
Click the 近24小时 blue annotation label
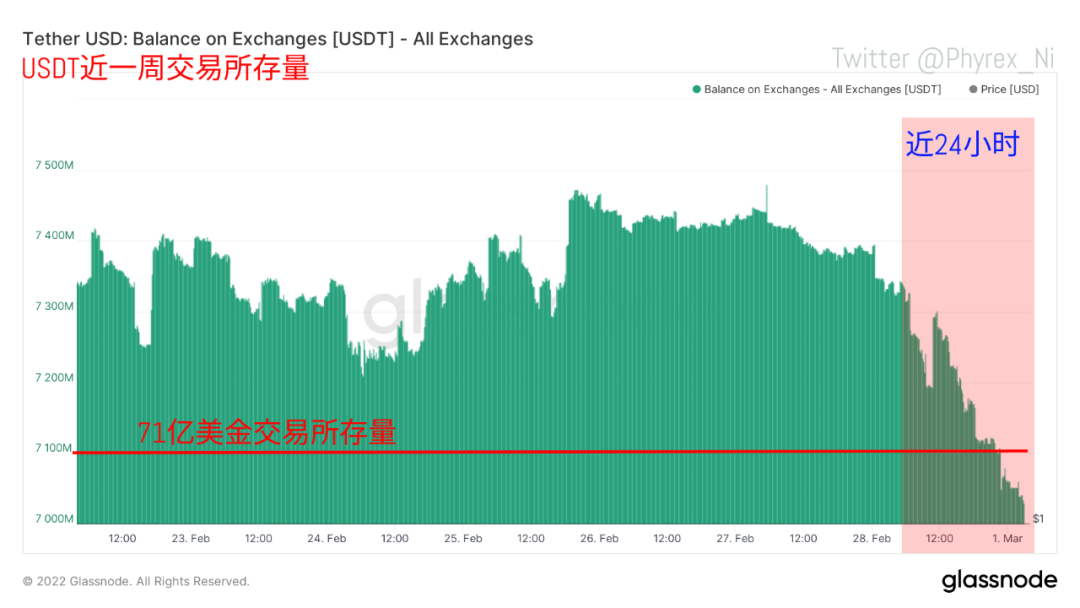962,145
